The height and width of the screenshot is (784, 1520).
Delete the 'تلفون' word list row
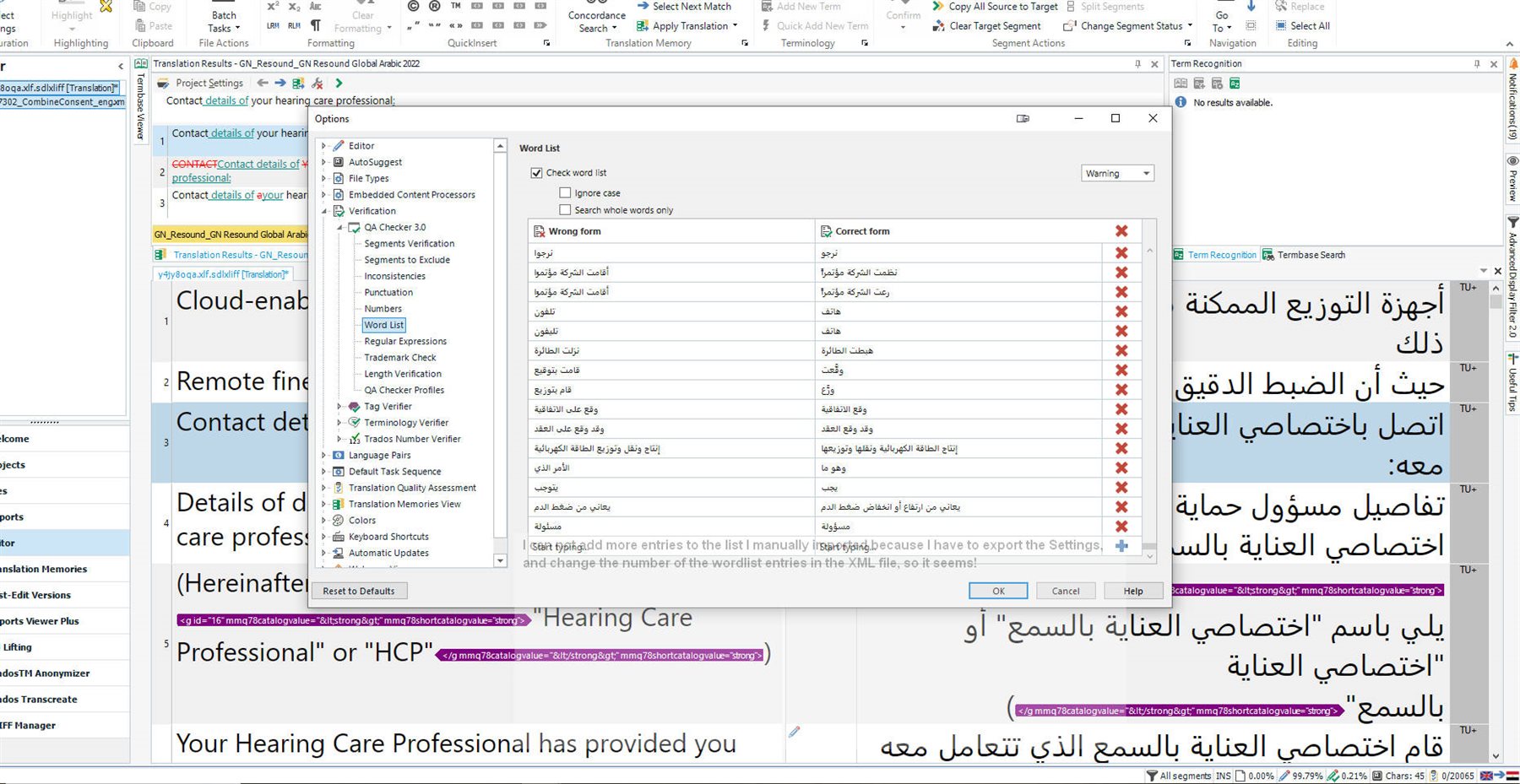coord(1121,311)
